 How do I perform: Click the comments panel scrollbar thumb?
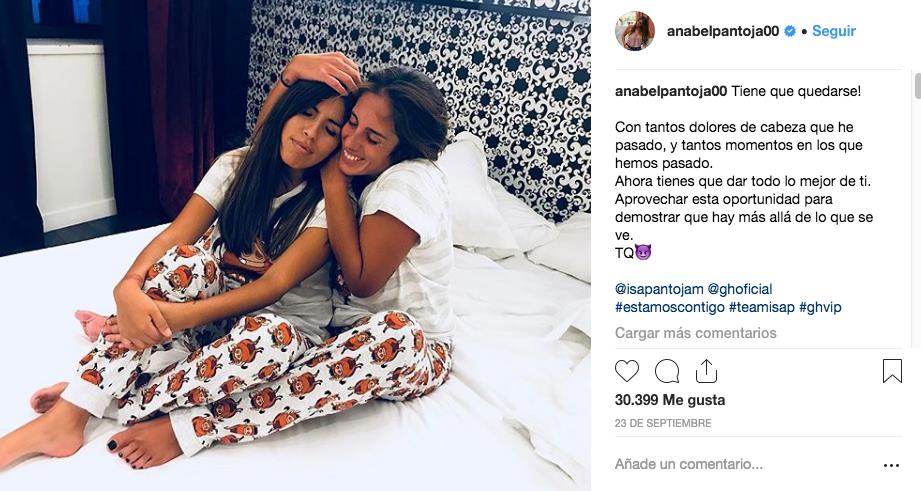917,85
